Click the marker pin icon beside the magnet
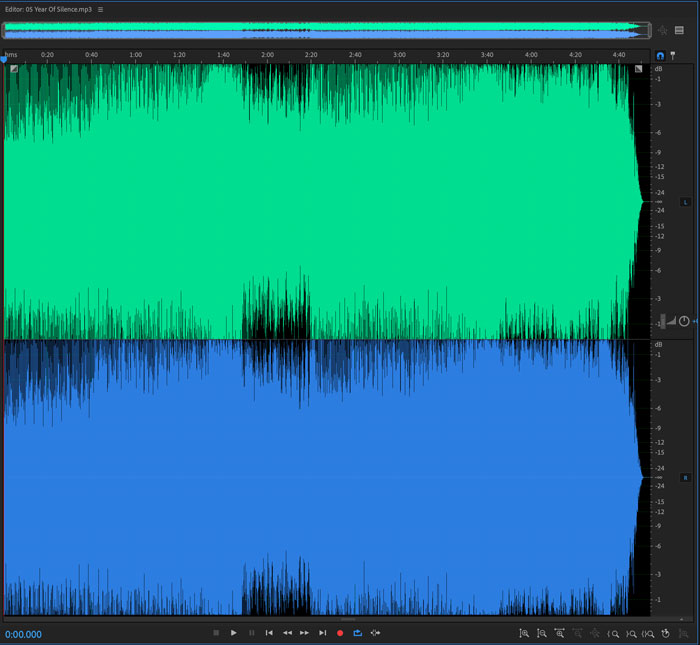Screen dimensions: 700x645 coord(673,56)
